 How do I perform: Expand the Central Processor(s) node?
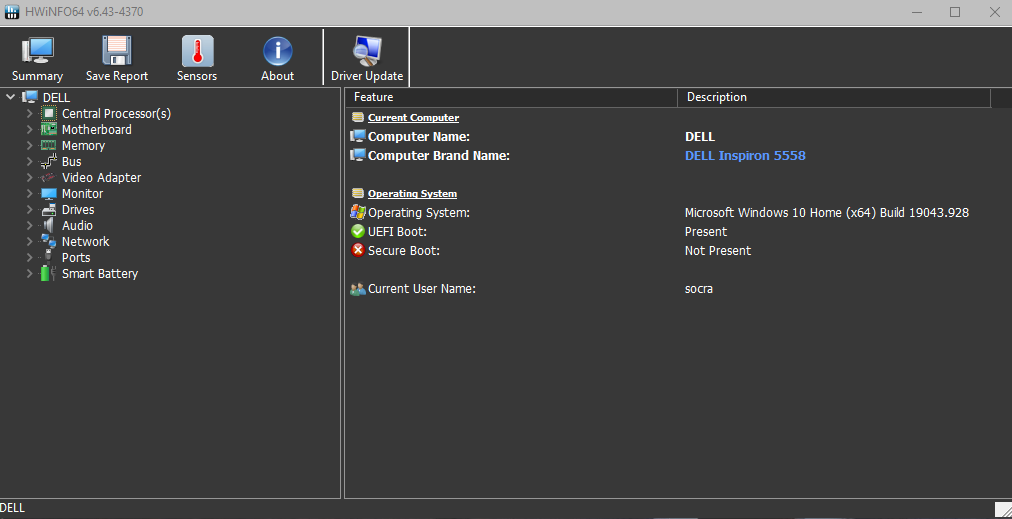(x=30, y=114)
